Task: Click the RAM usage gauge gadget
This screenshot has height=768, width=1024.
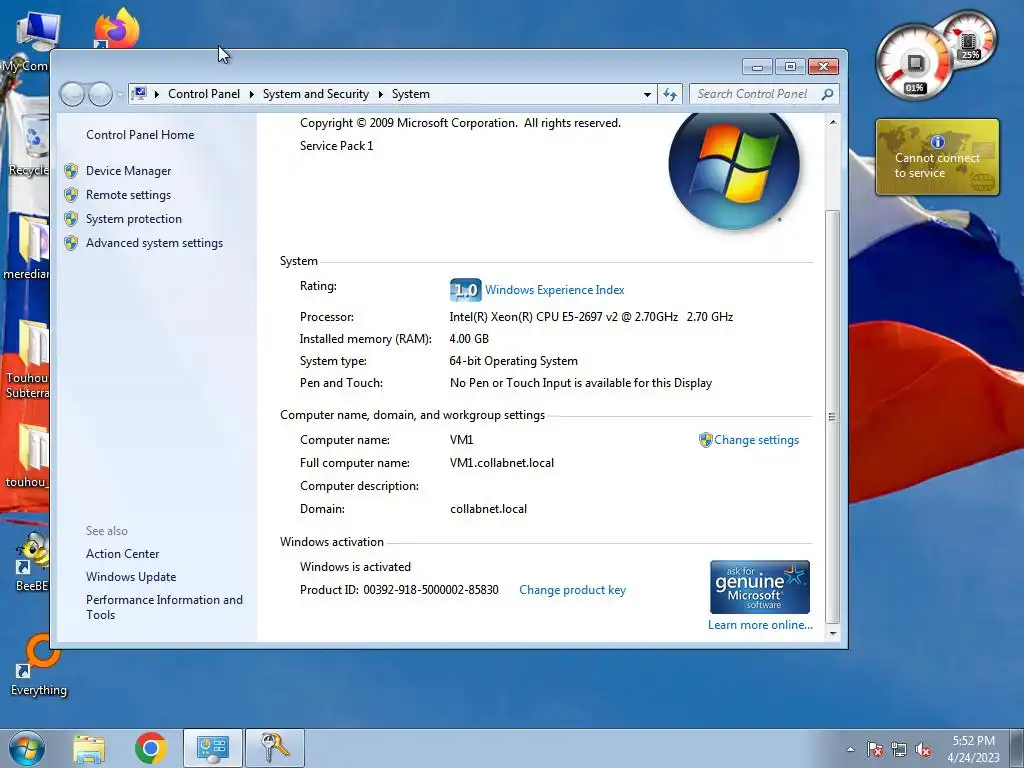Action: (969, 40)
